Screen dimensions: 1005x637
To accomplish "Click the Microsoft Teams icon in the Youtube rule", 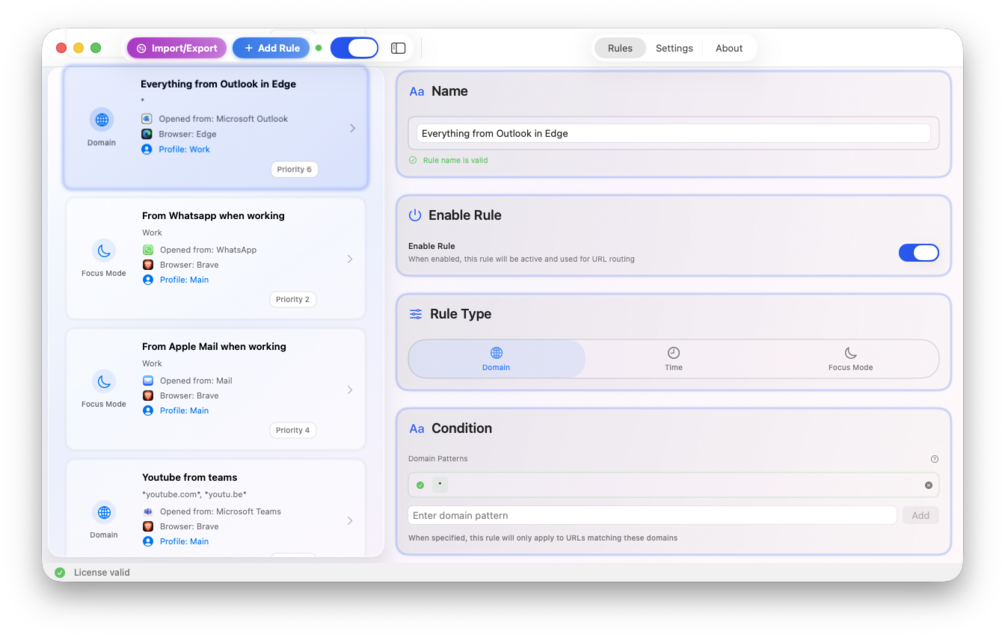I will [148, 511].
